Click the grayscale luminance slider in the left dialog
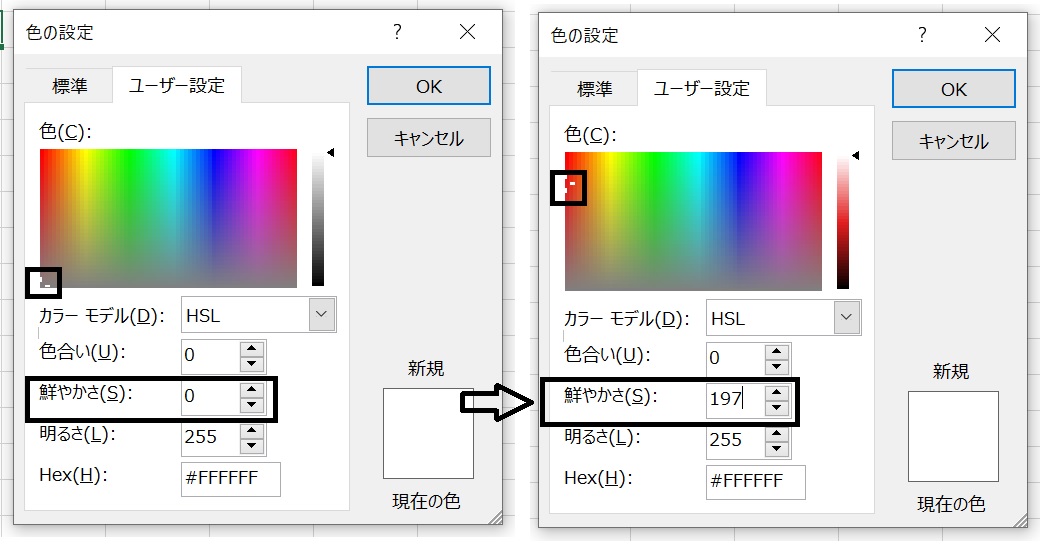 [x=318, y=218]
